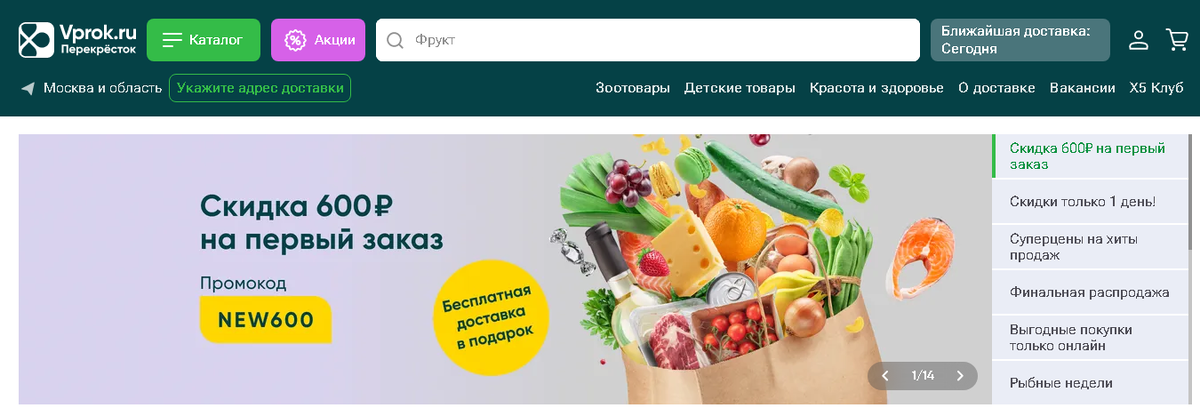Click the percent icon on Акции
1200x408 pixels.
pyautogui.click(x=295, y=40)
